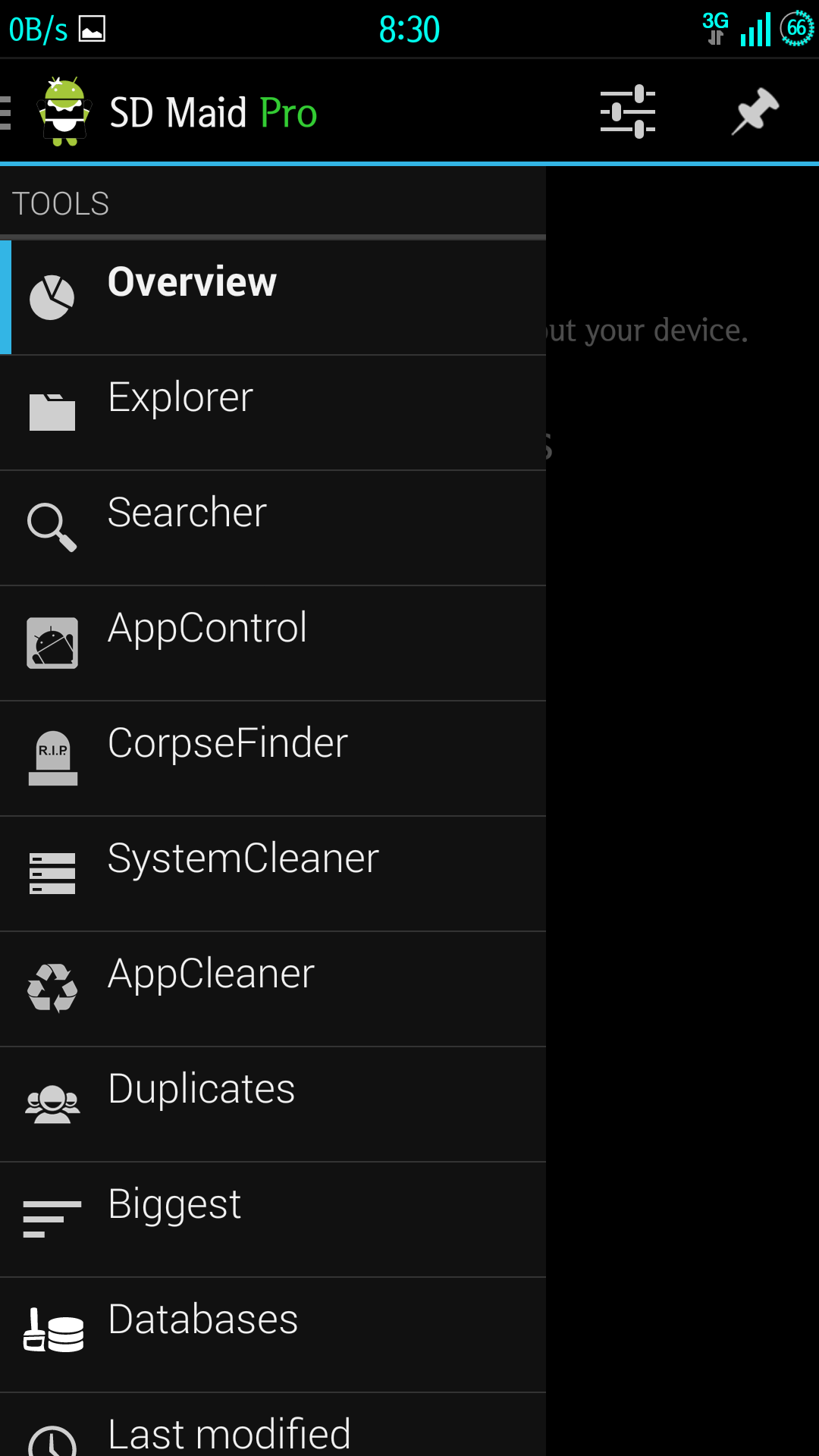Tap the SD Maid android logo
The height and width of the screenshot is (1456, 819).
(x=64, y=111)
